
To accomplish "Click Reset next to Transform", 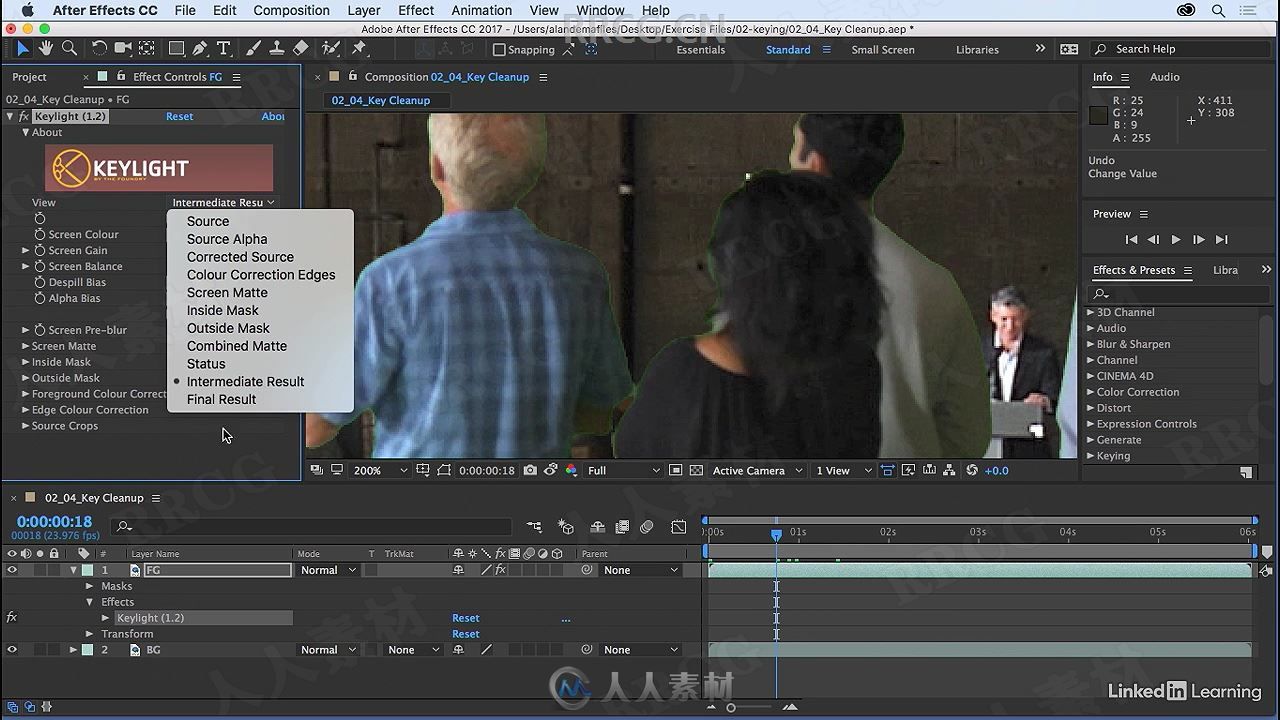I will coord(465,634).
